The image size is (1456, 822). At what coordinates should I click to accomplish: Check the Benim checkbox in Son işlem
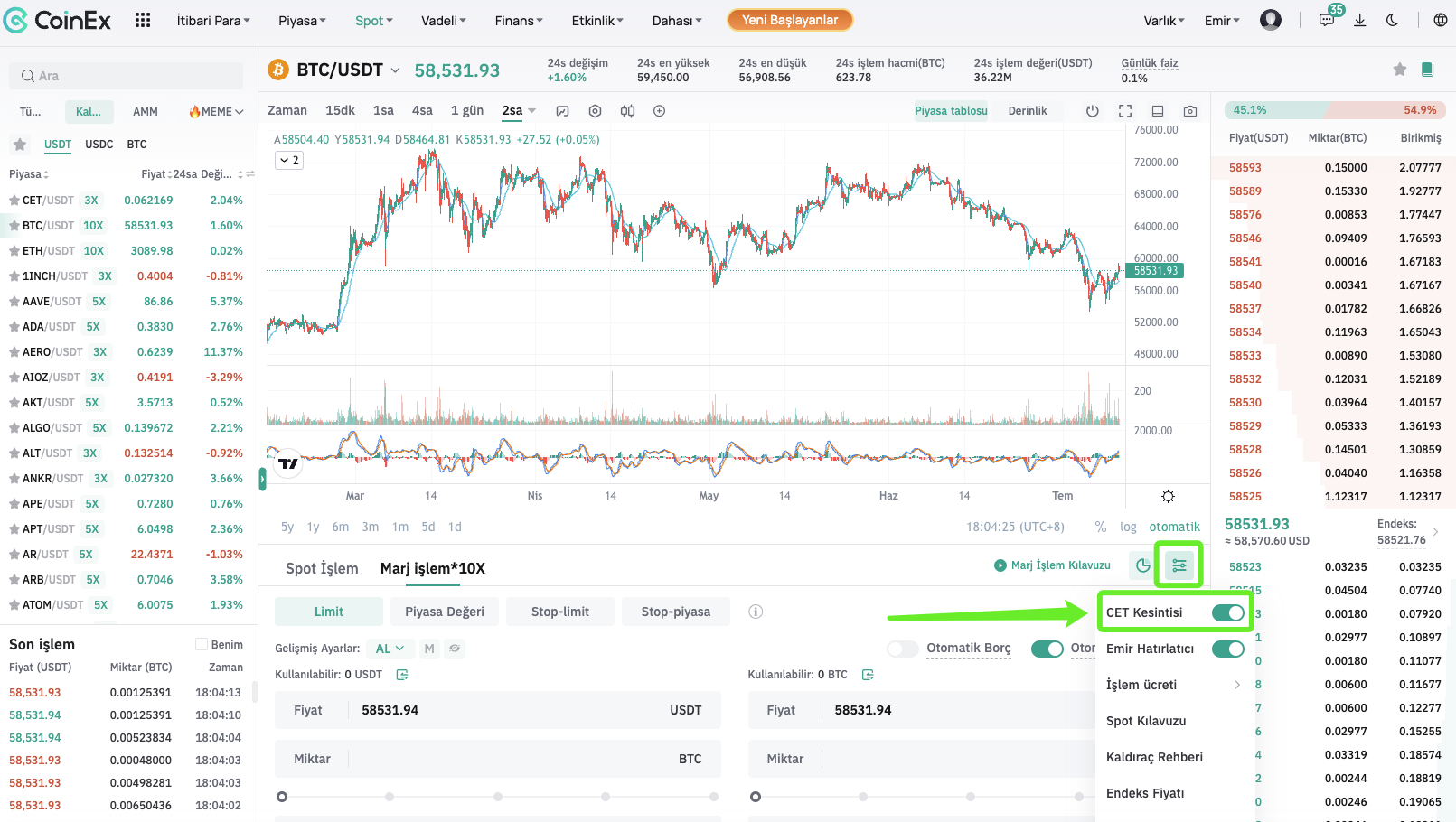[x=202, y=644]
